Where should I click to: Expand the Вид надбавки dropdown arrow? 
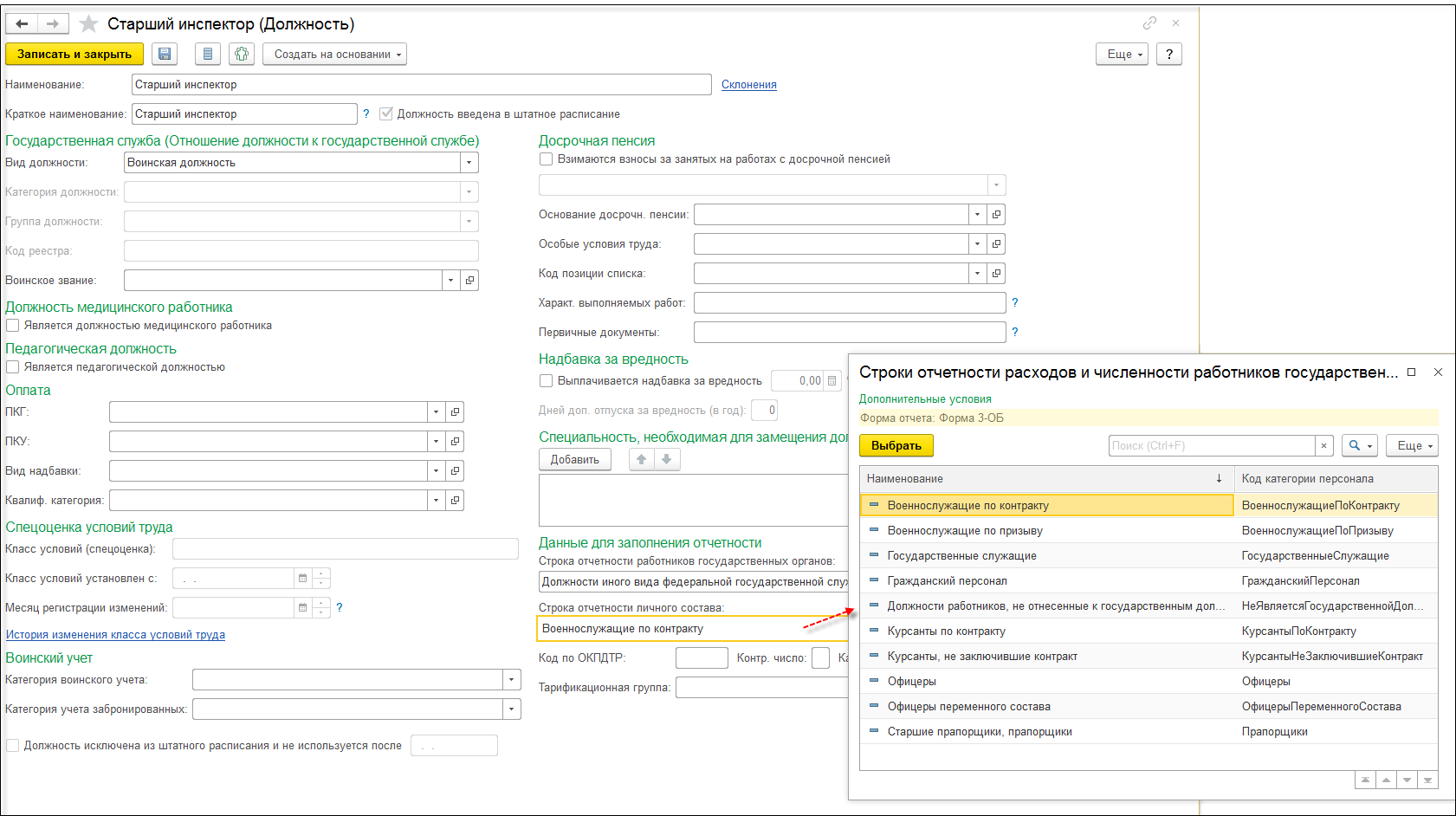click(x=436, y=470)
